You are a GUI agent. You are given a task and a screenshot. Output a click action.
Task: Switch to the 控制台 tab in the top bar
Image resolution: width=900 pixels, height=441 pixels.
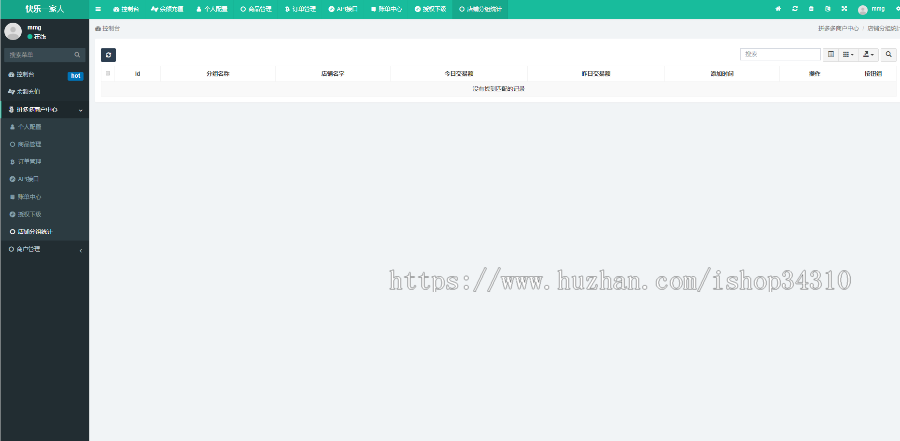pyautogui.click(x=126, y=9)
